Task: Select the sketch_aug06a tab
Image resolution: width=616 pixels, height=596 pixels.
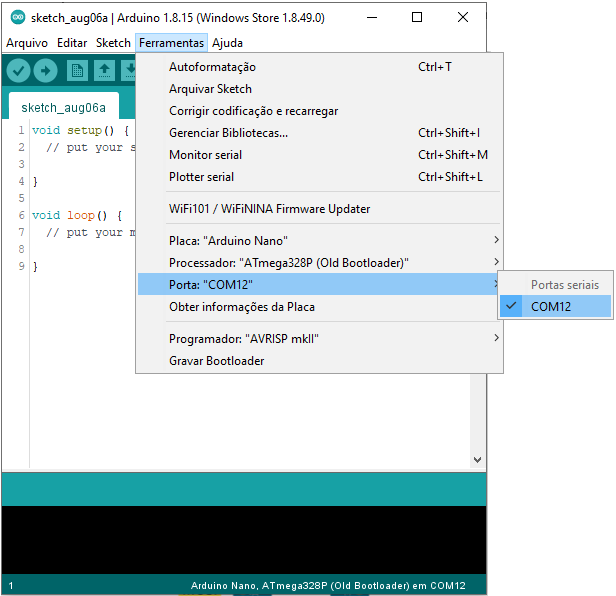Action: click(64, 107)
